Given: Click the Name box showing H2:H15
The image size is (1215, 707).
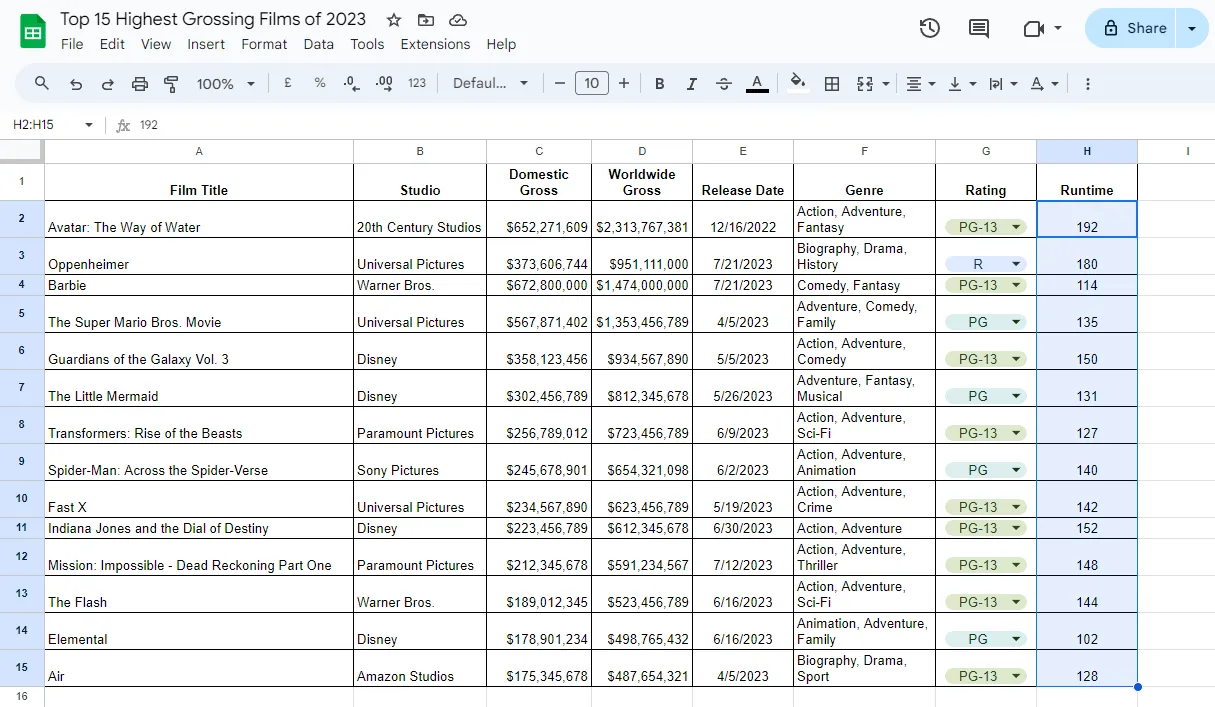Looking at the screenshot, I should click(53, 125).
